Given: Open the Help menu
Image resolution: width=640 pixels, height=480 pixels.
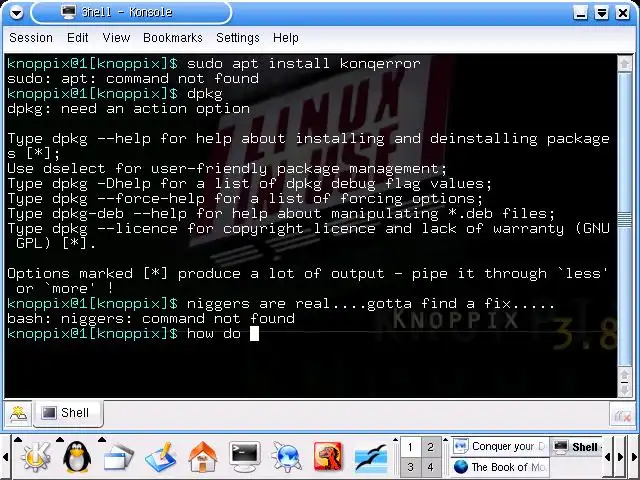Looking at the screenshot, I should coord(286,38).
